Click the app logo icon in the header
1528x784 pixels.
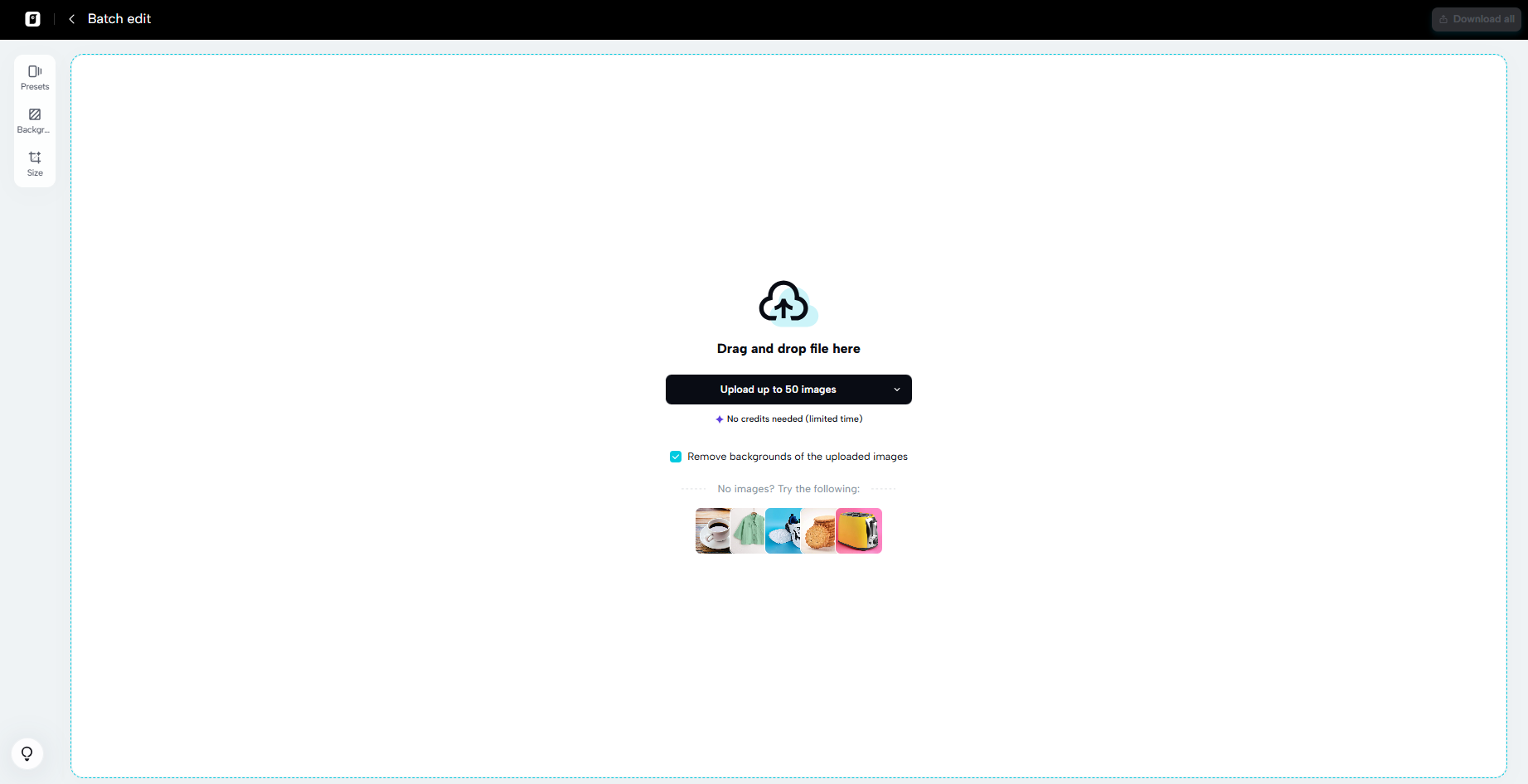tap(32, 19)
